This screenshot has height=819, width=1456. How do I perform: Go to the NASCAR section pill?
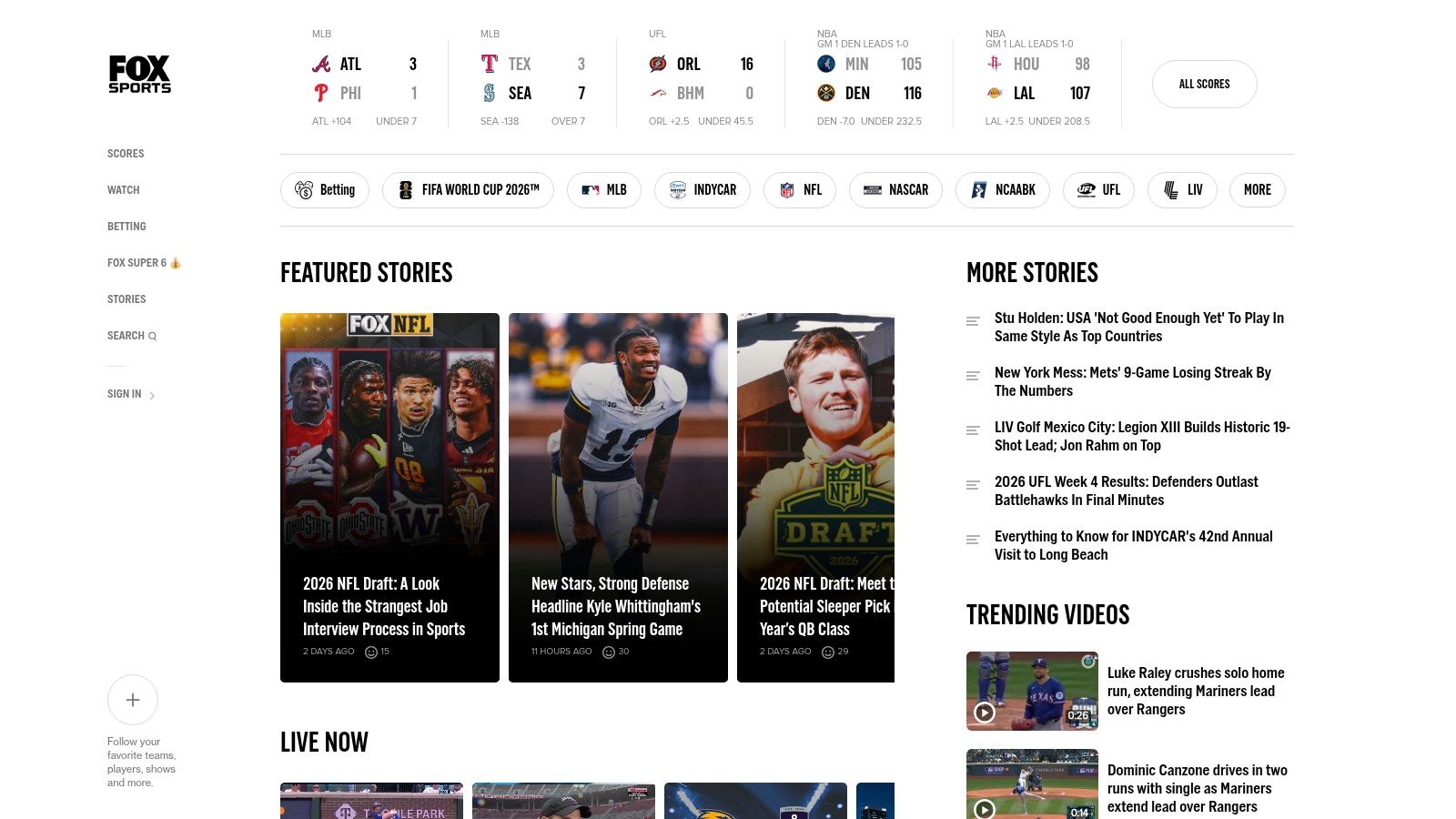(895, 190)
